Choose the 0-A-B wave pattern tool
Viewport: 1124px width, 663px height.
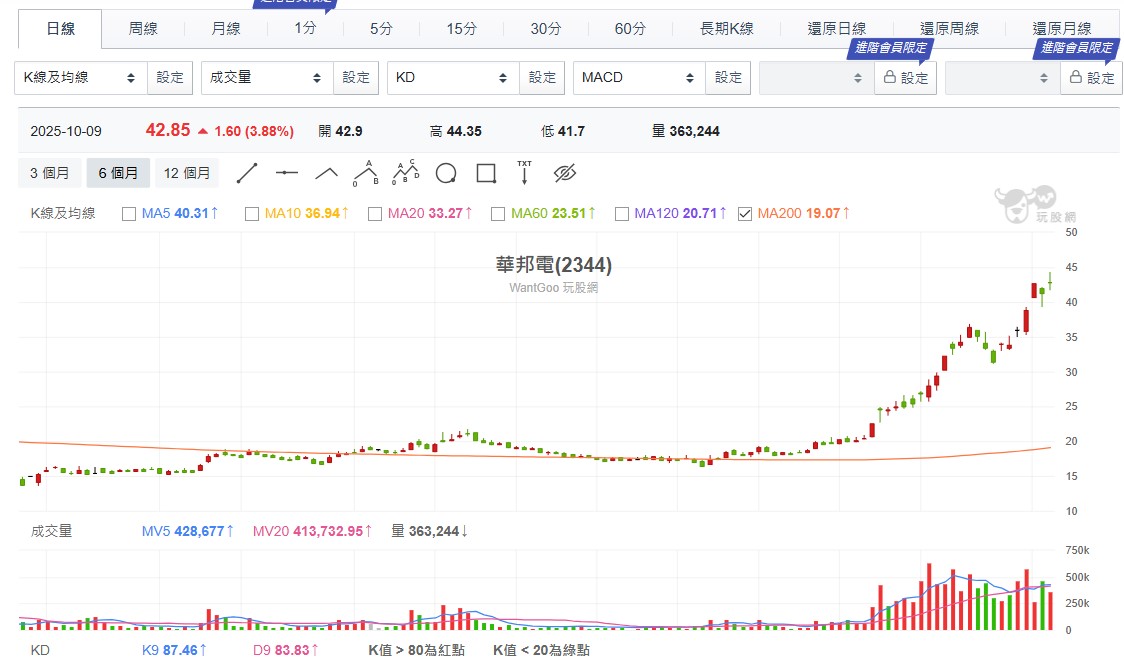(365, 173)
